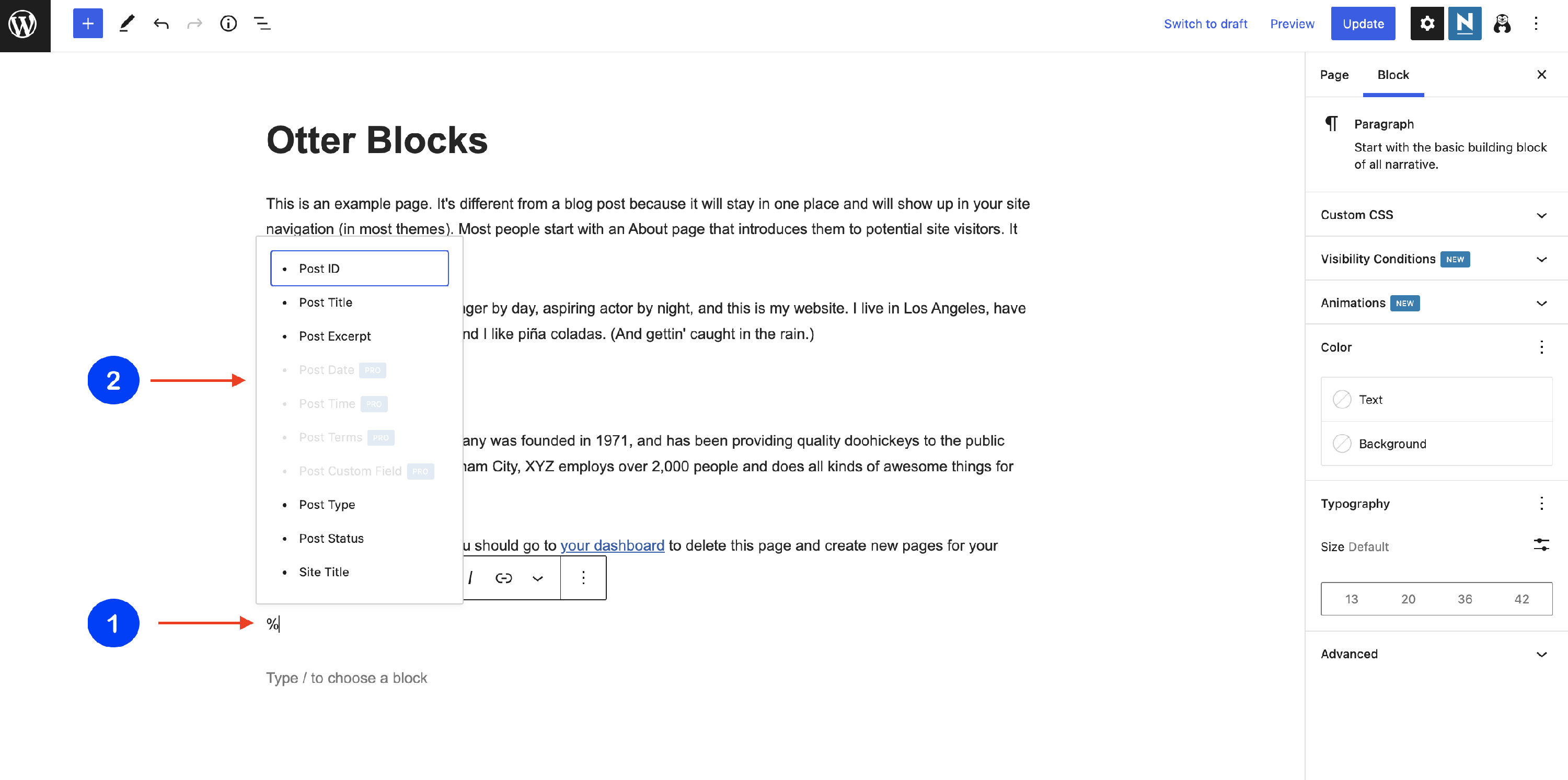The image size is (1568, 780).
Task: Expand the Custom CSS panel
Action: point(1435,215)
